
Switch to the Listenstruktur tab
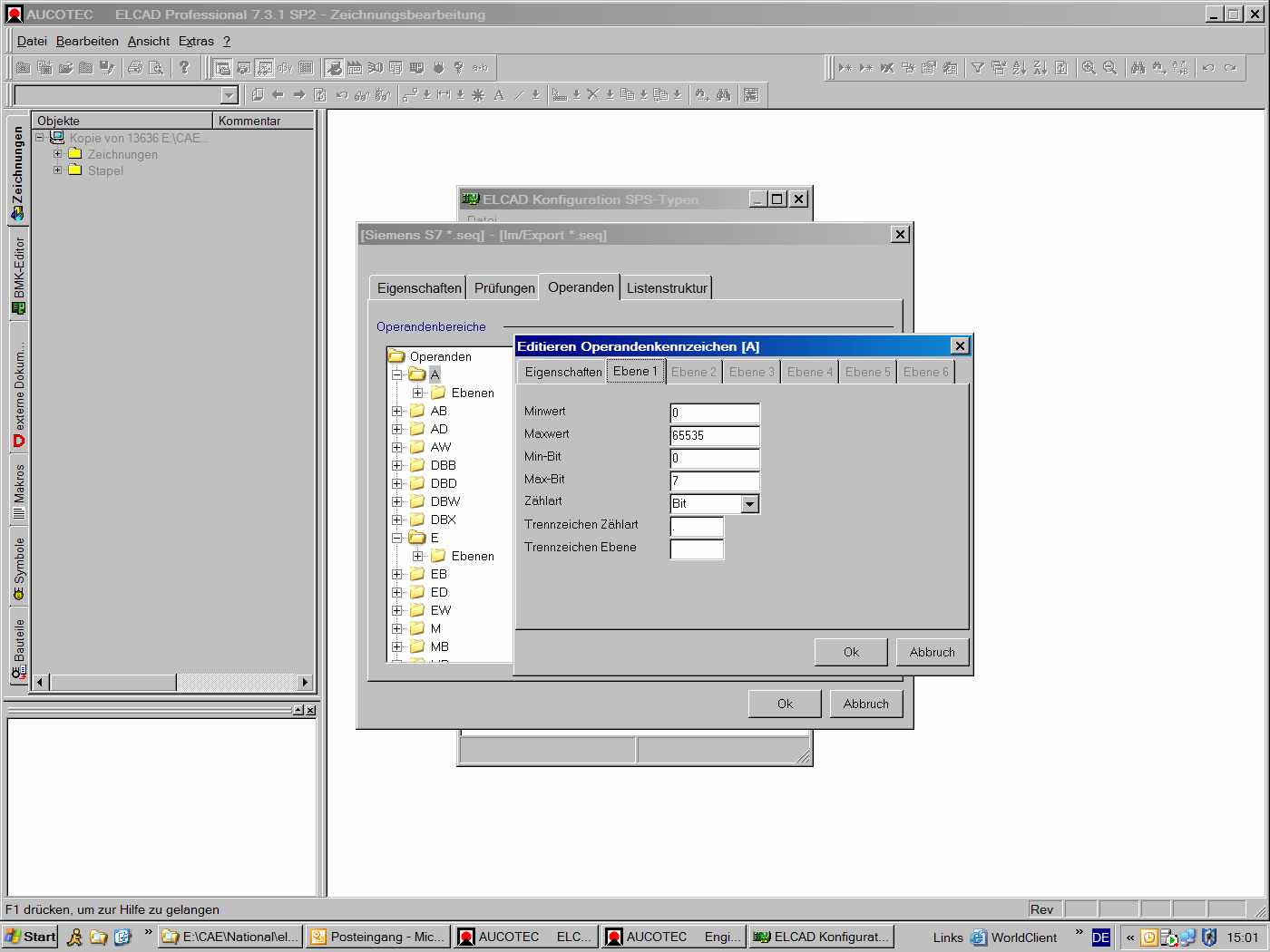(x=667, y=287)
